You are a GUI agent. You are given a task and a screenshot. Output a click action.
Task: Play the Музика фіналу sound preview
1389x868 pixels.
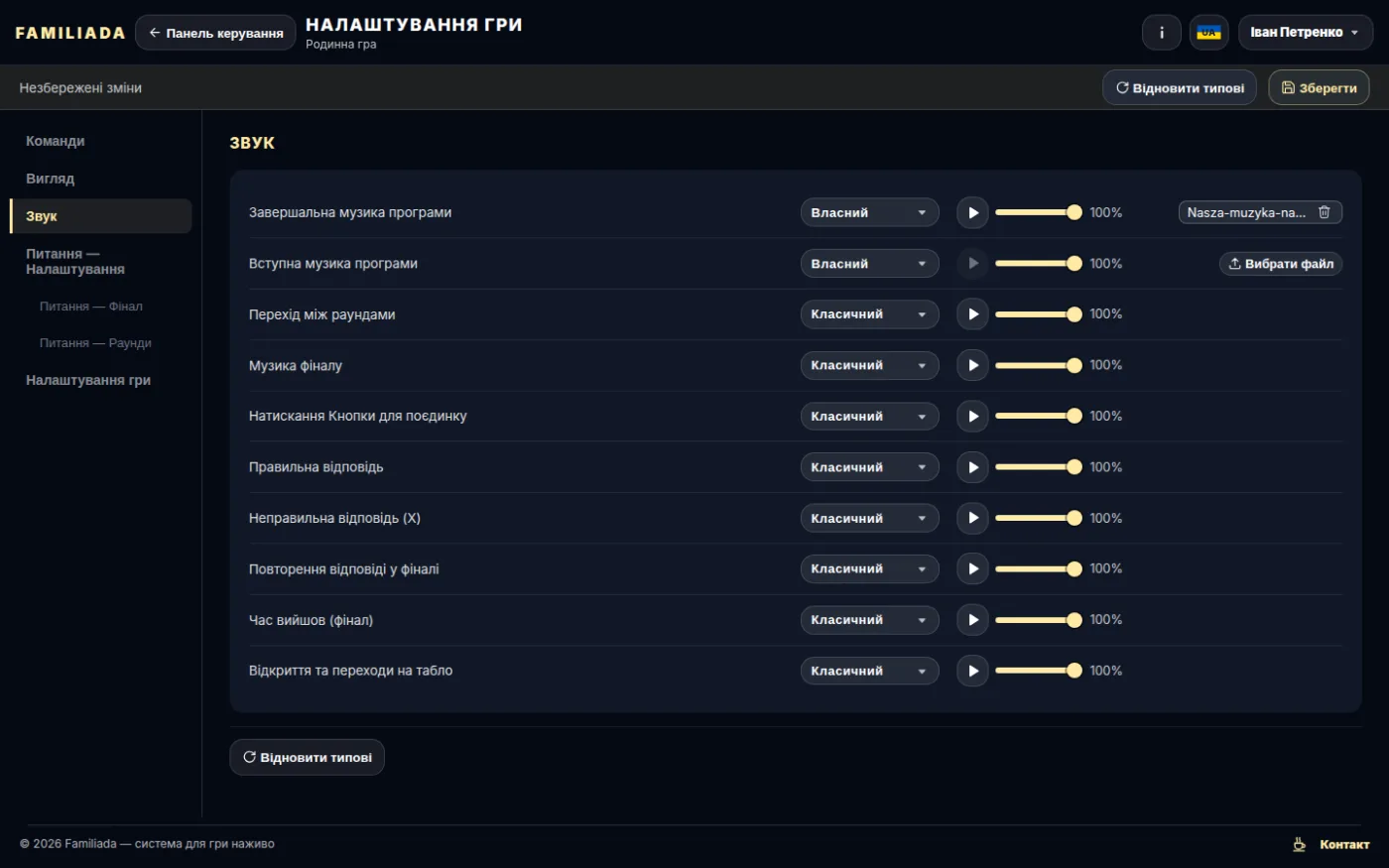click(972, 365)
